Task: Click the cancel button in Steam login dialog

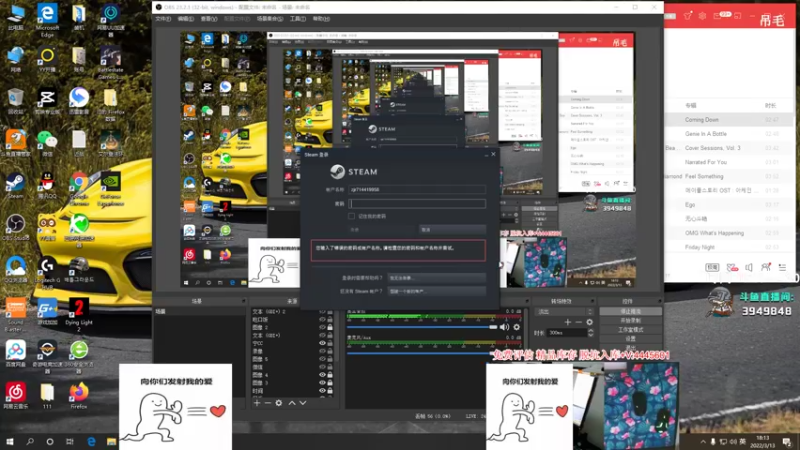Action: pos(453,230)
